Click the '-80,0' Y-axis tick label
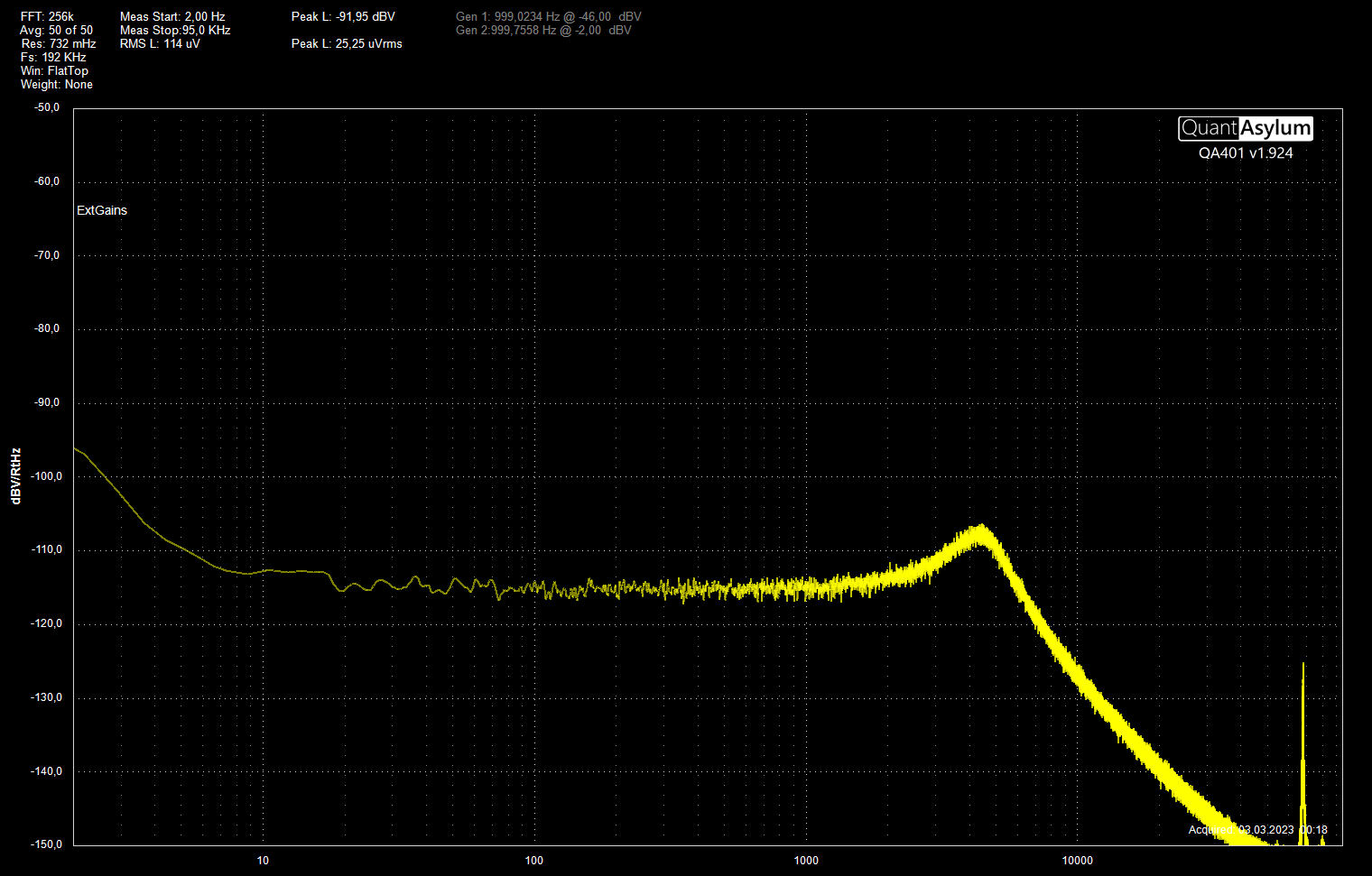1372x876 pixels. click(47, 328)
